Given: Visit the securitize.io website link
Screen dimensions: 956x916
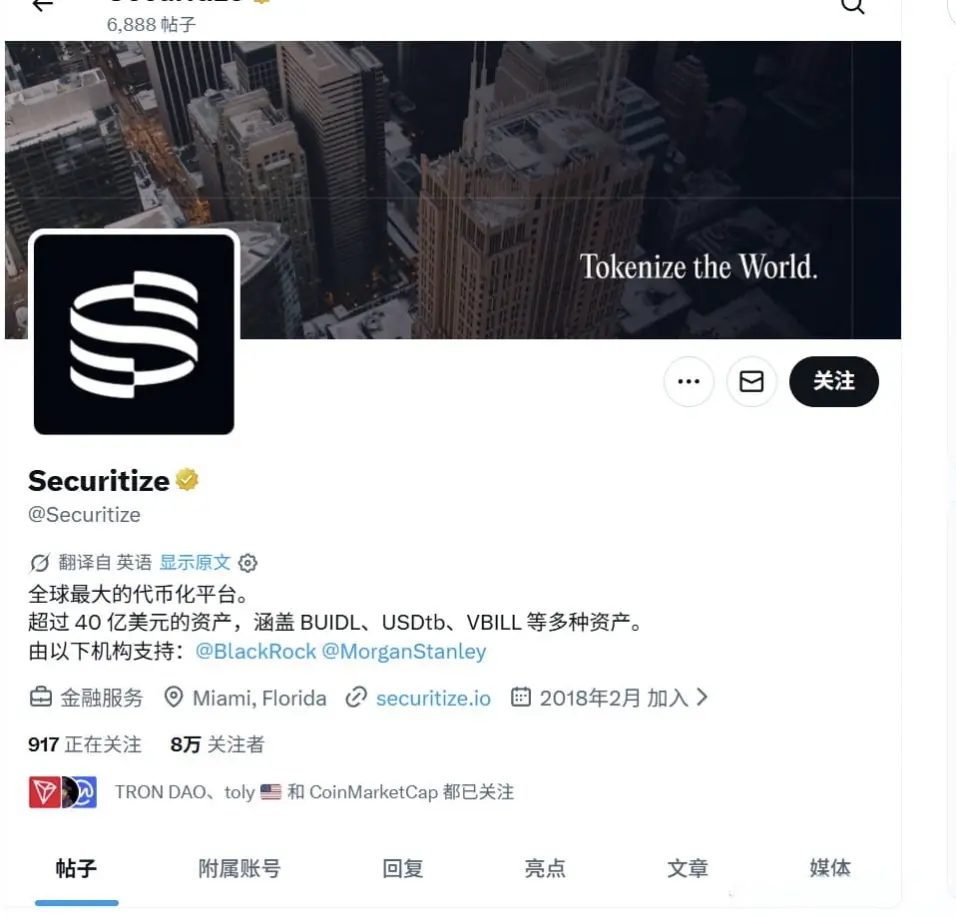Looking at the screenshot, I should [433, 698].
